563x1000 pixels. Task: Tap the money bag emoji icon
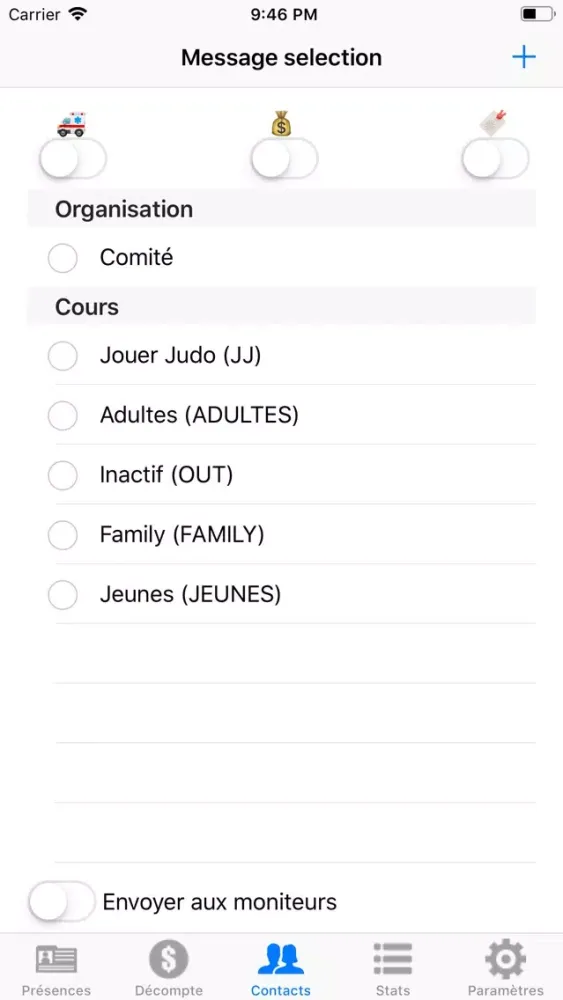point(281,124)
